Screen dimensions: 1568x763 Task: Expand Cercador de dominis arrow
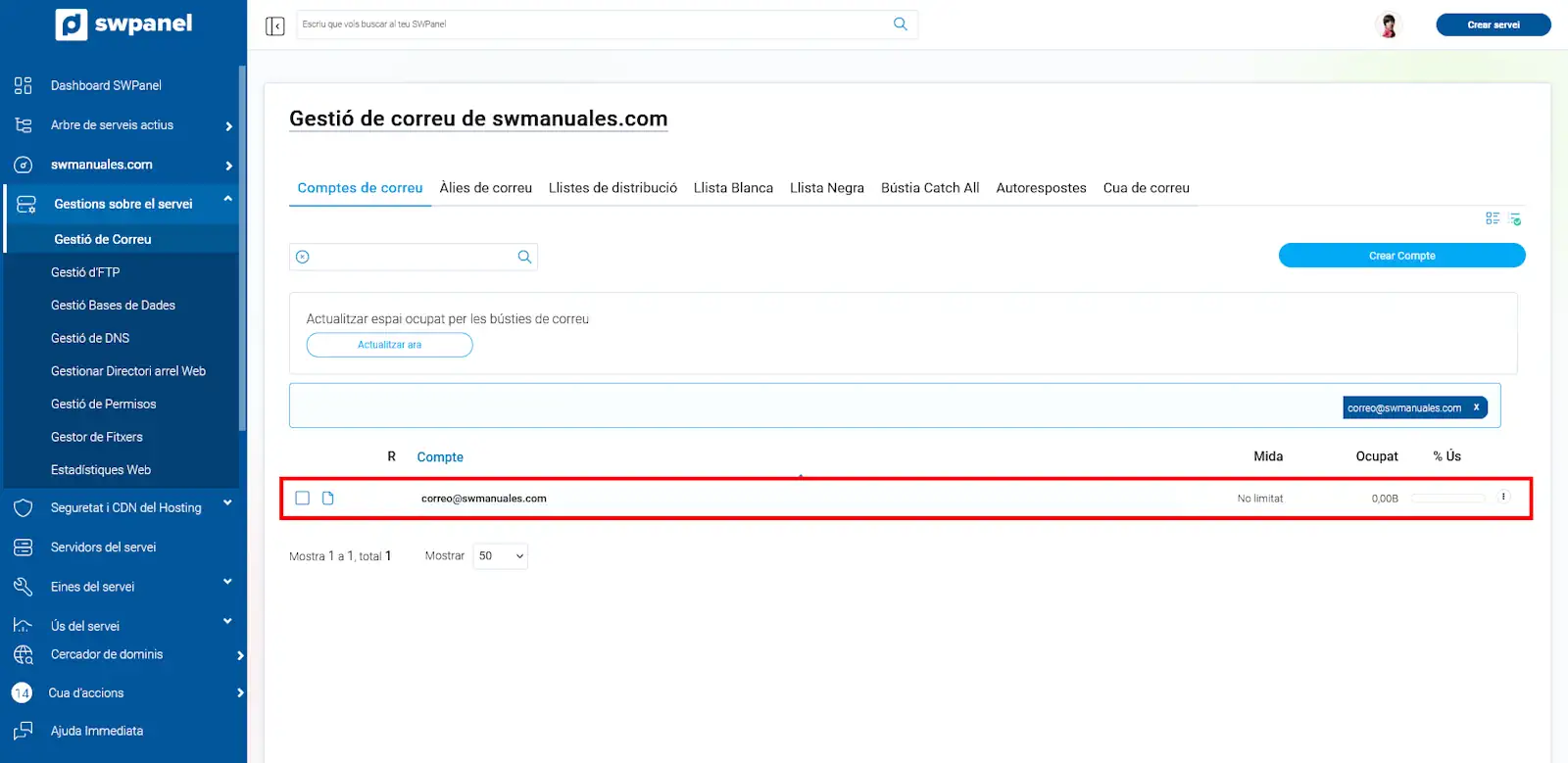pyautogui.click(x=240, y=655)
